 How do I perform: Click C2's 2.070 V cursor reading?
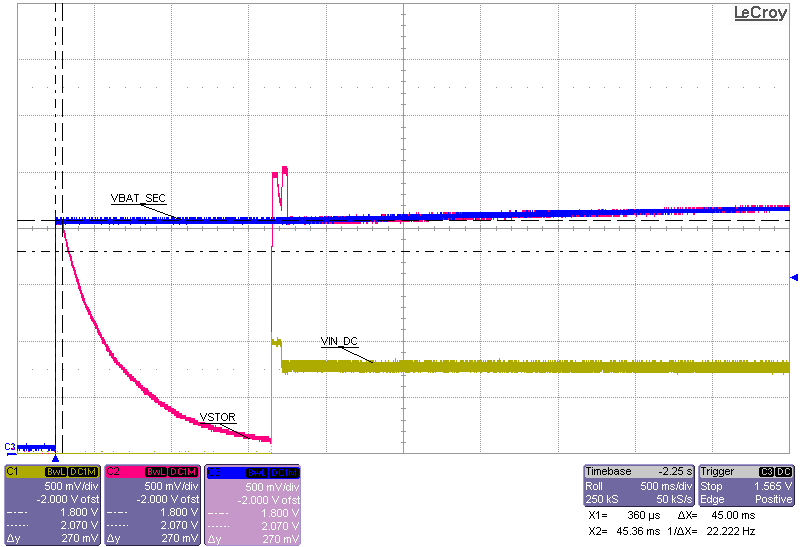pos(179,525)
